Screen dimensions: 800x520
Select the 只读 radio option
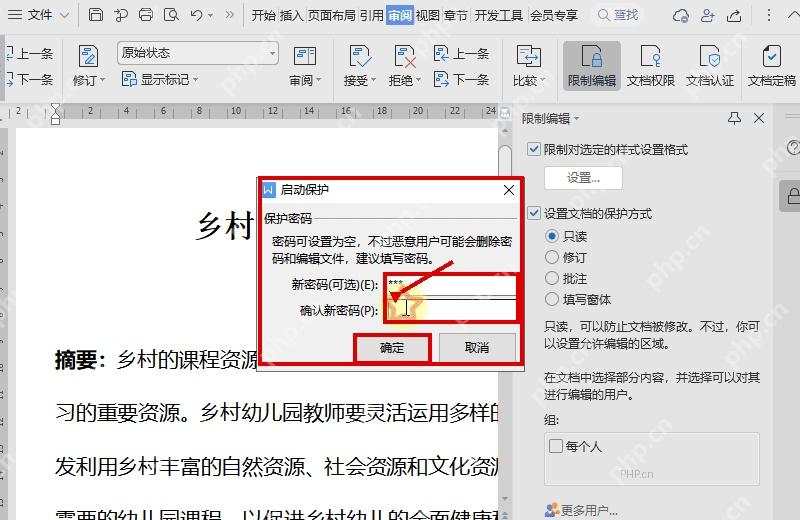[x=552, y=236]
